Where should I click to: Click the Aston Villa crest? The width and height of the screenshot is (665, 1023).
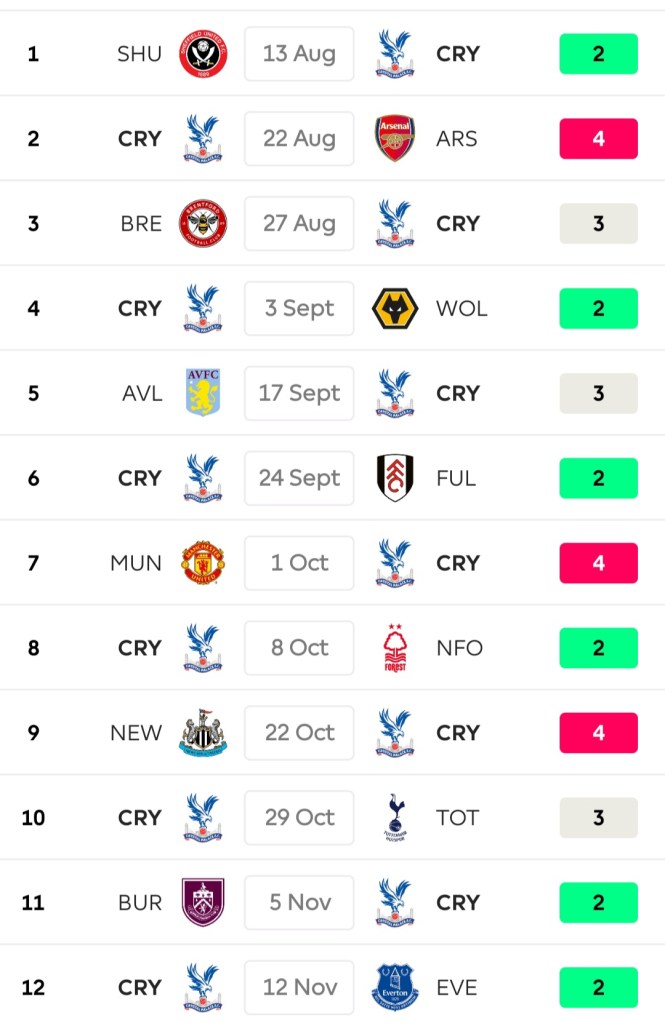click(x=203, y=393)
